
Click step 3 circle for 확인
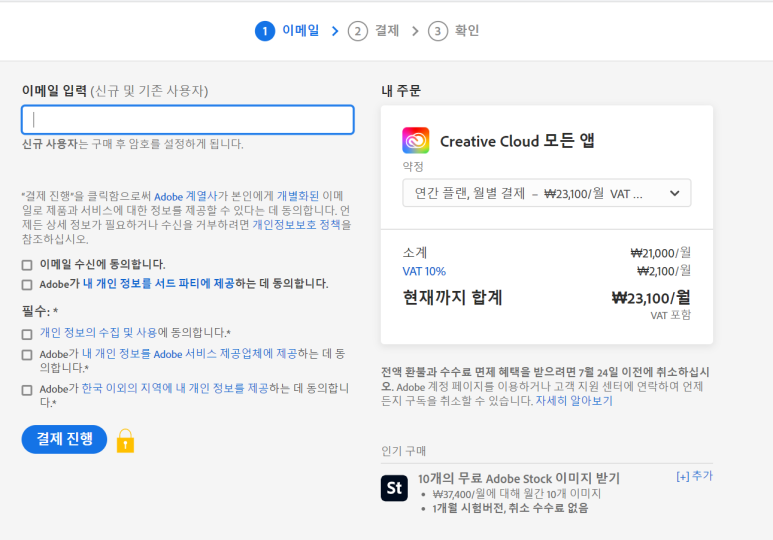click(x=438, y=31)
